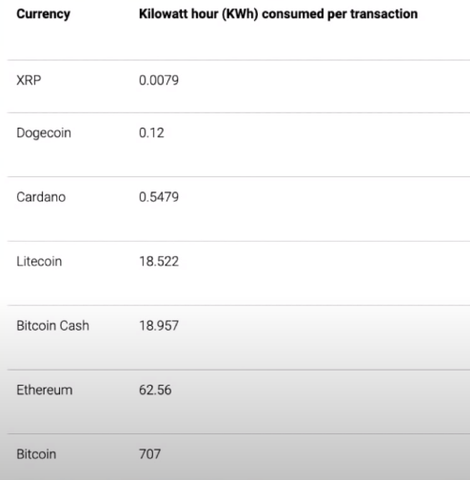Screen dimensions: 470x480
Task: Select the XRP currency cell
Action: click(x=29, y=80)
